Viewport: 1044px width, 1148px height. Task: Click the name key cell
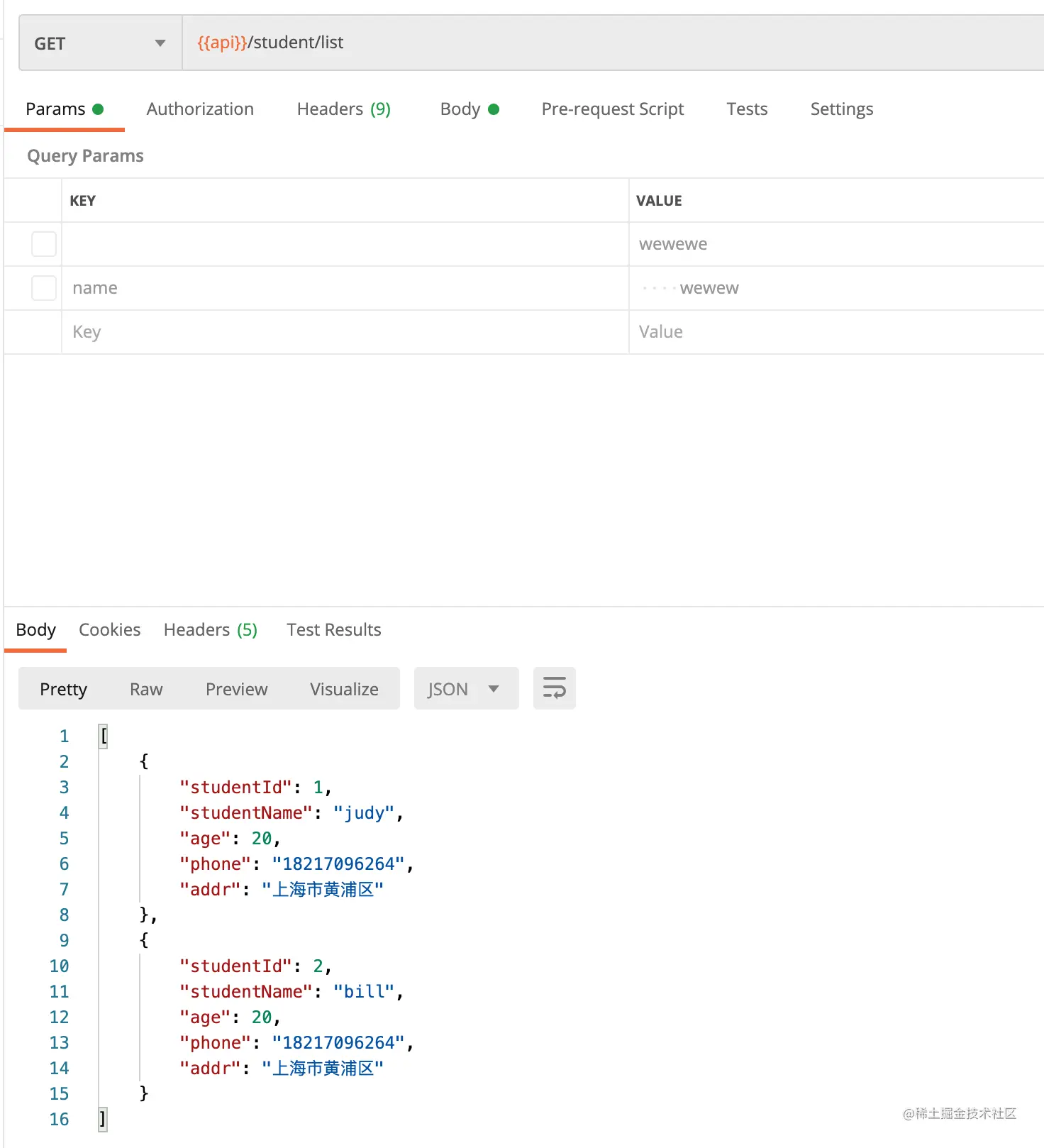(345, 288)
